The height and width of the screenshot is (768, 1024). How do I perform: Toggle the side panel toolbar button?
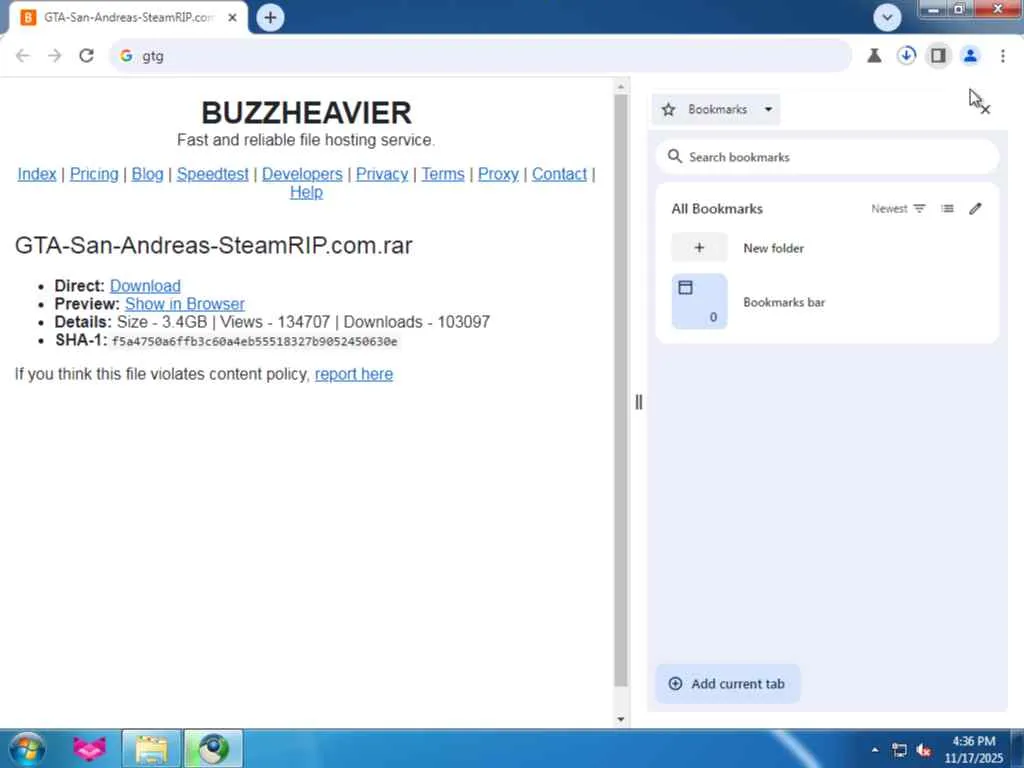(938, 56)
